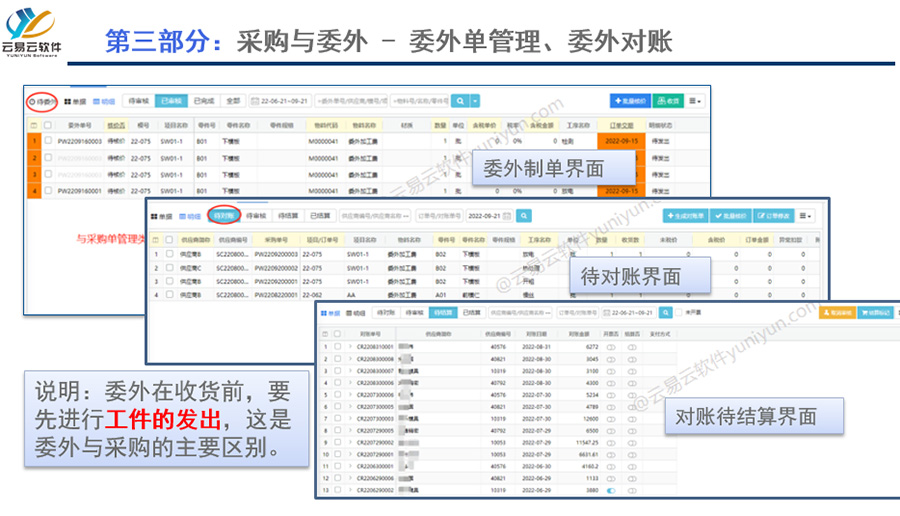Tick the select-all header checkbox in the 委外制单 table
The width and height of the screenshot is (900, 516).
48,125
